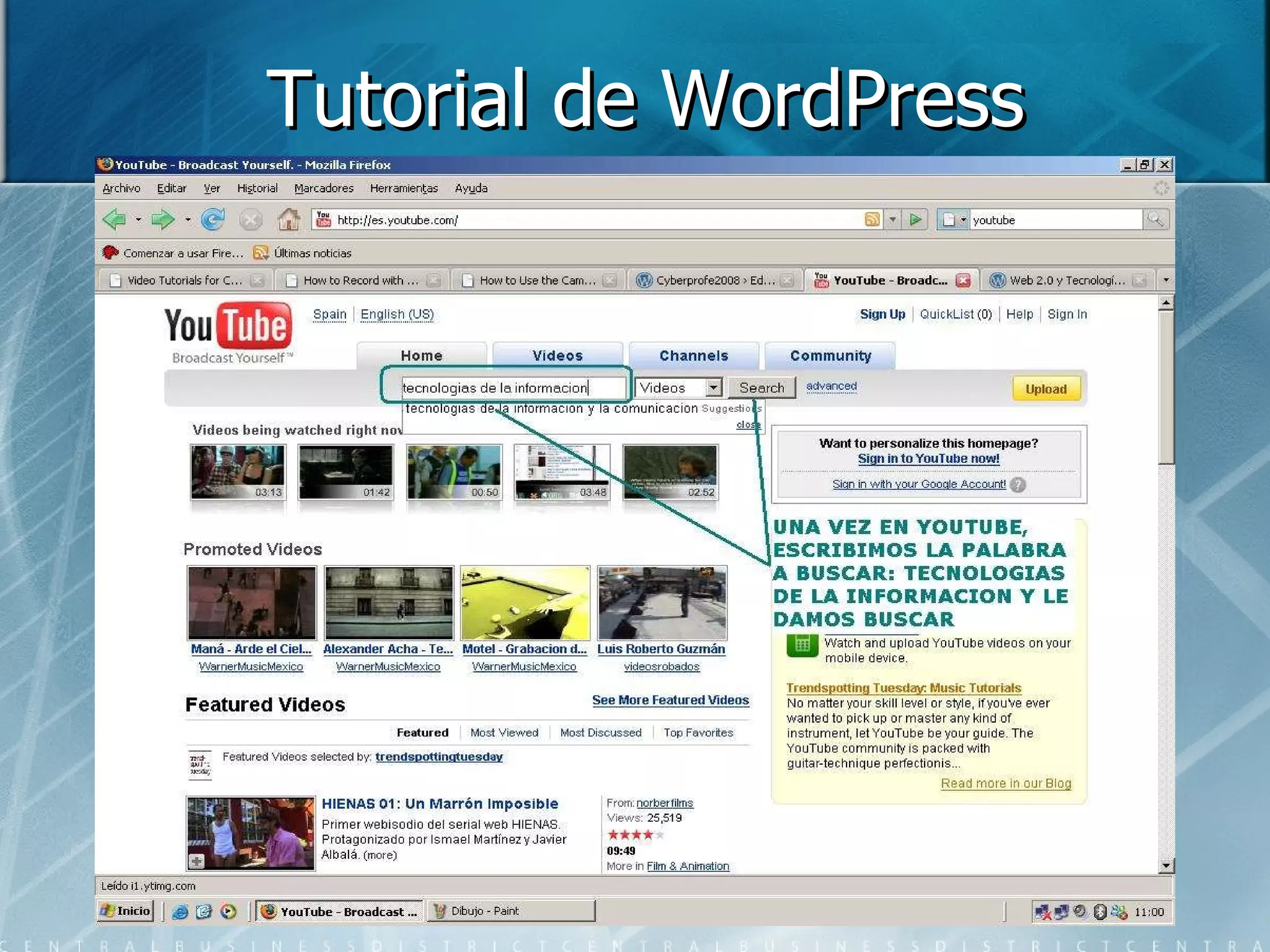Viewport: 1270px width, 952px height.
Task: Open the Maná - Arde el Ciel... promoted thumbnail
Action: [x=252, y=602]
